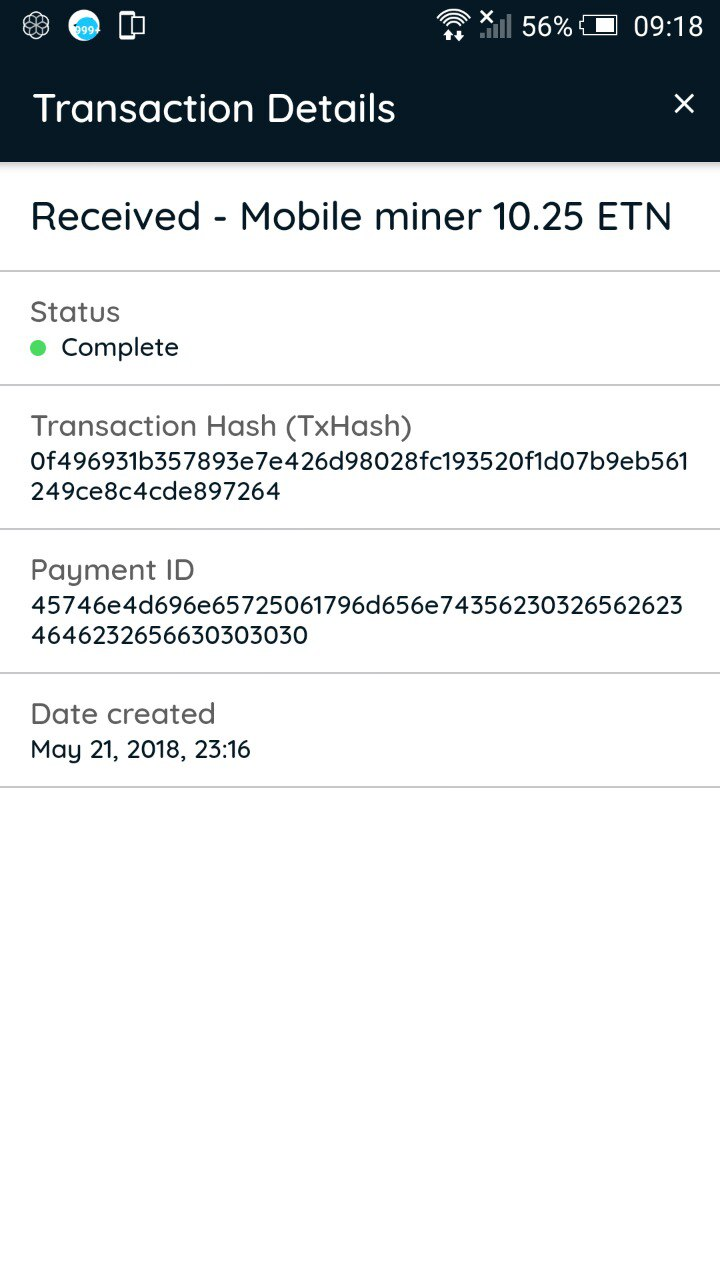Tap the Transaction Hash (TxHash) label

click(221, 426)
